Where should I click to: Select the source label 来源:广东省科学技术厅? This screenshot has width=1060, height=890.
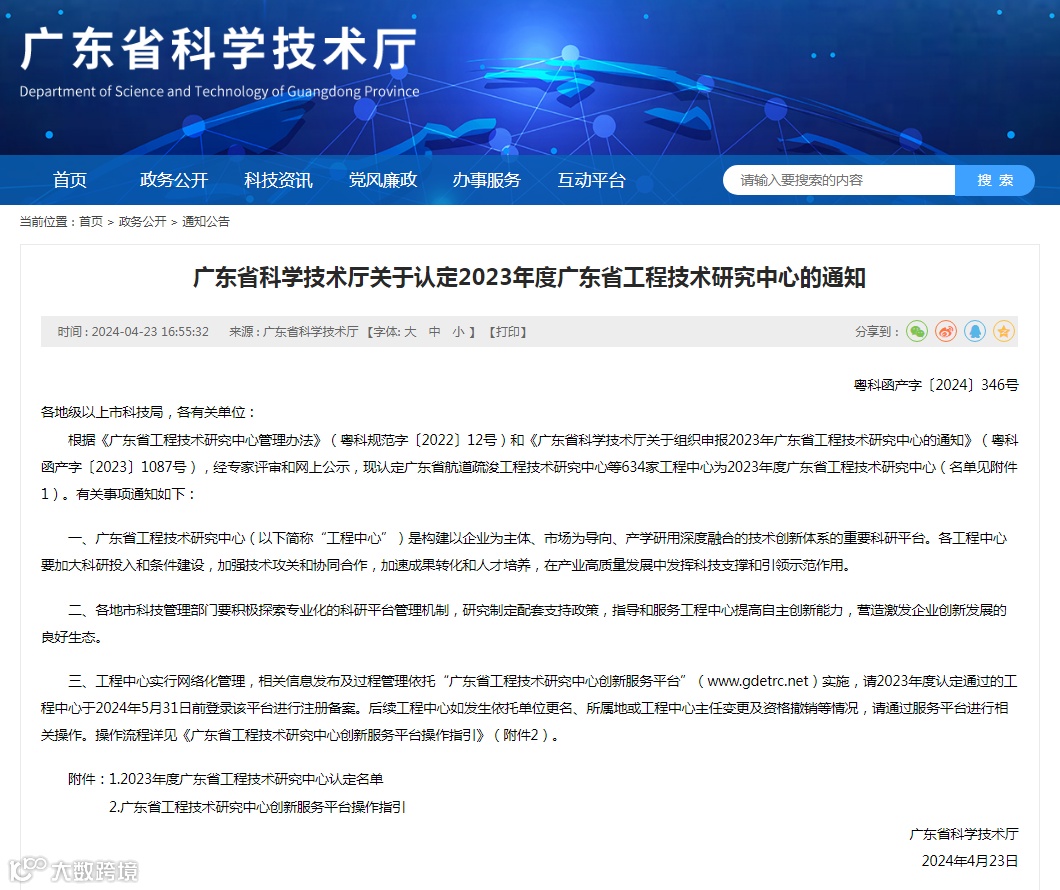coord(293,332)
